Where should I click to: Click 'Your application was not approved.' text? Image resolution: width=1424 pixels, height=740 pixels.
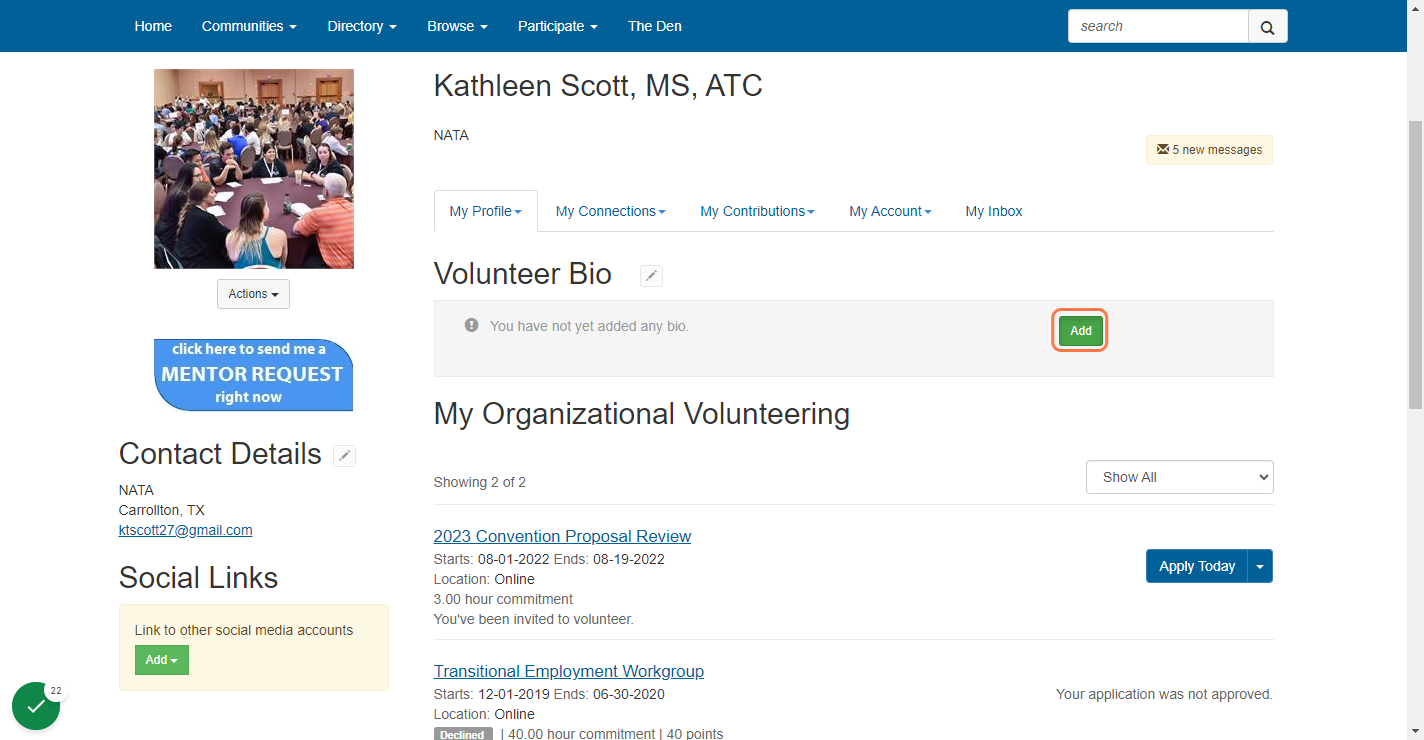coord(1164,694)
